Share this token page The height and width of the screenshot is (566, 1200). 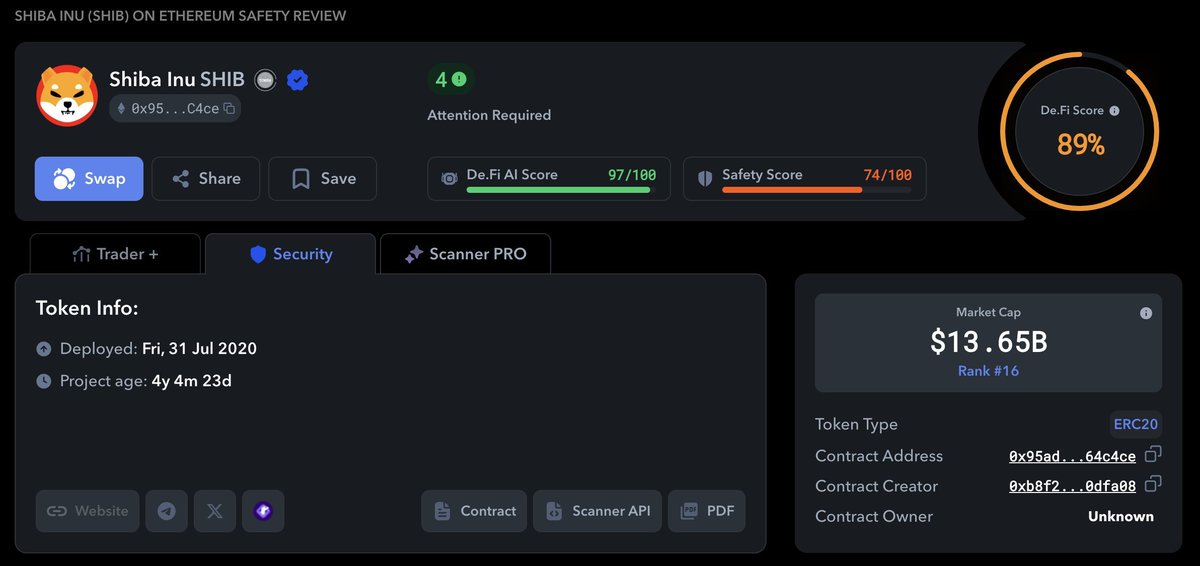pos(206,179)
